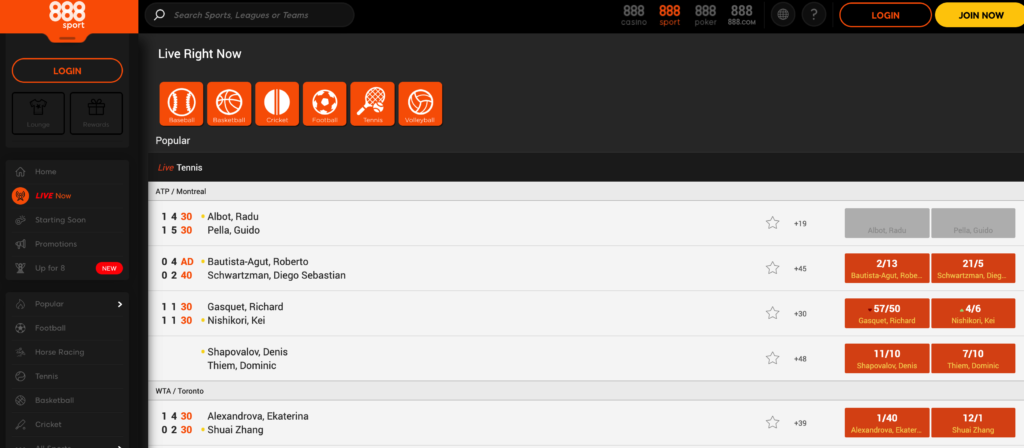
Task: Bet on Shuai Zhang at 12/1
Action: pyautogui.click(x=973, y=423)
